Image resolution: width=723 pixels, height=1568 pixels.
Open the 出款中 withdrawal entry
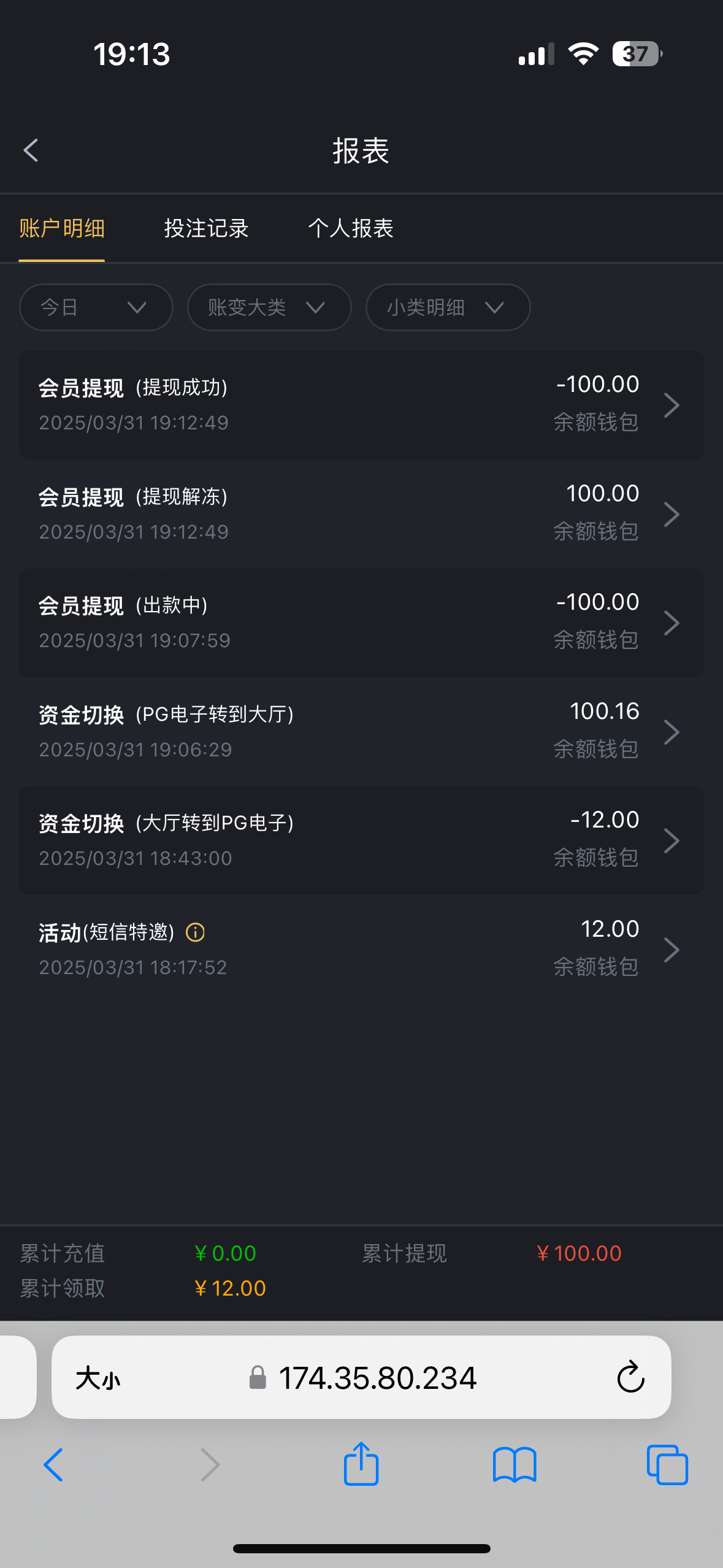361,623
